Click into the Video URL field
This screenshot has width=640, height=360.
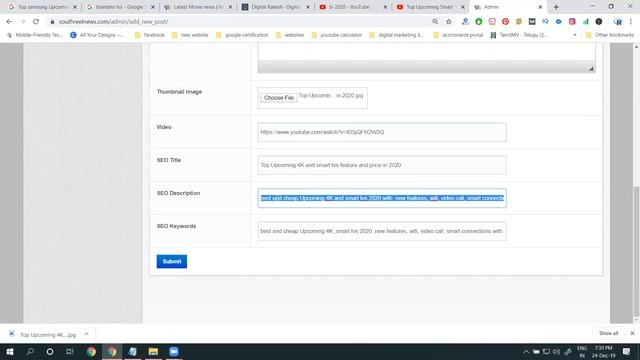(x=382, y=132)
